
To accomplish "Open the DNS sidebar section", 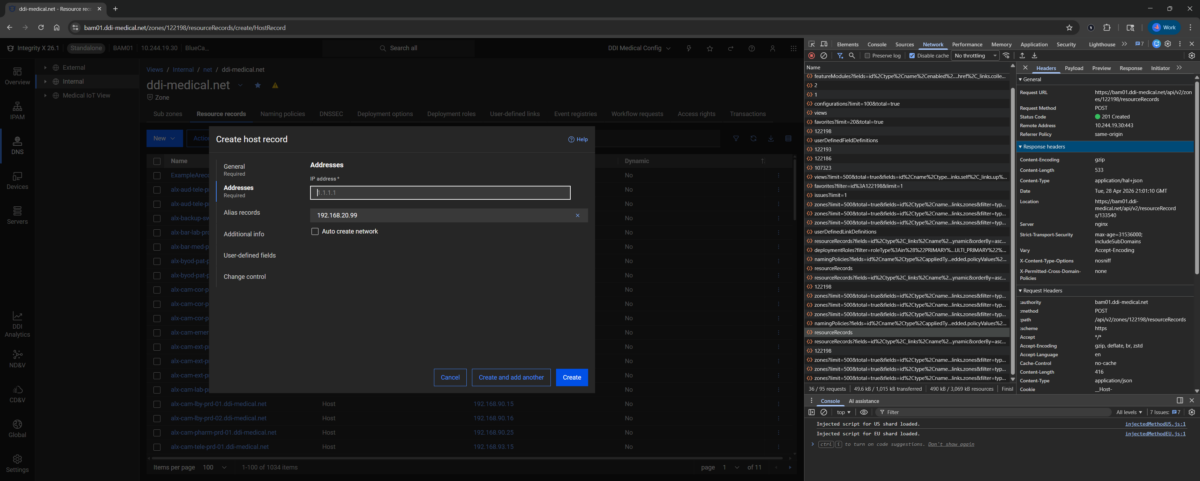I will 16,145.
